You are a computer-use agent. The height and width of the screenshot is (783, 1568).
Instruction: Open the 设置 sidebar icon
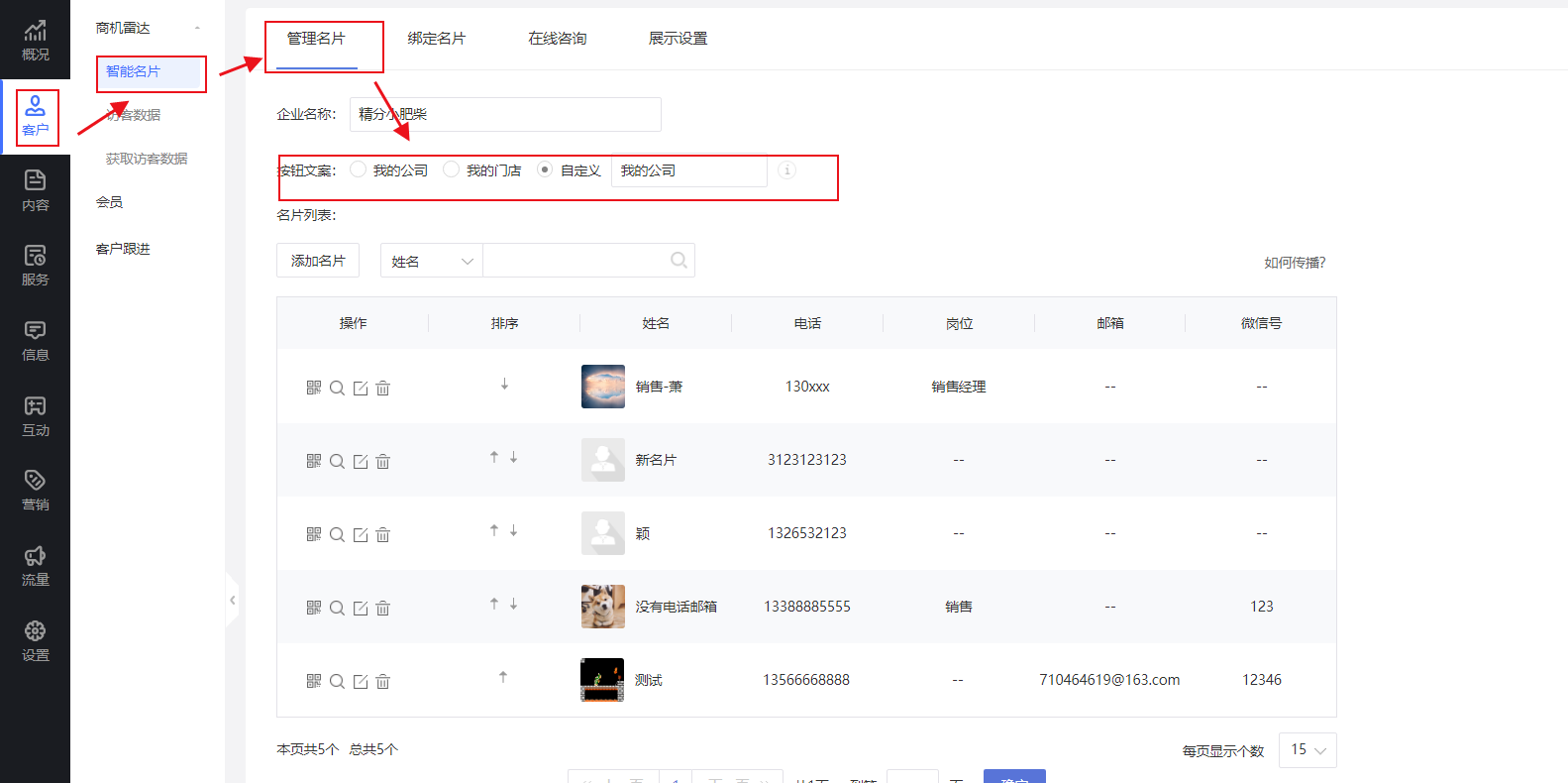[x=35, y=641]
